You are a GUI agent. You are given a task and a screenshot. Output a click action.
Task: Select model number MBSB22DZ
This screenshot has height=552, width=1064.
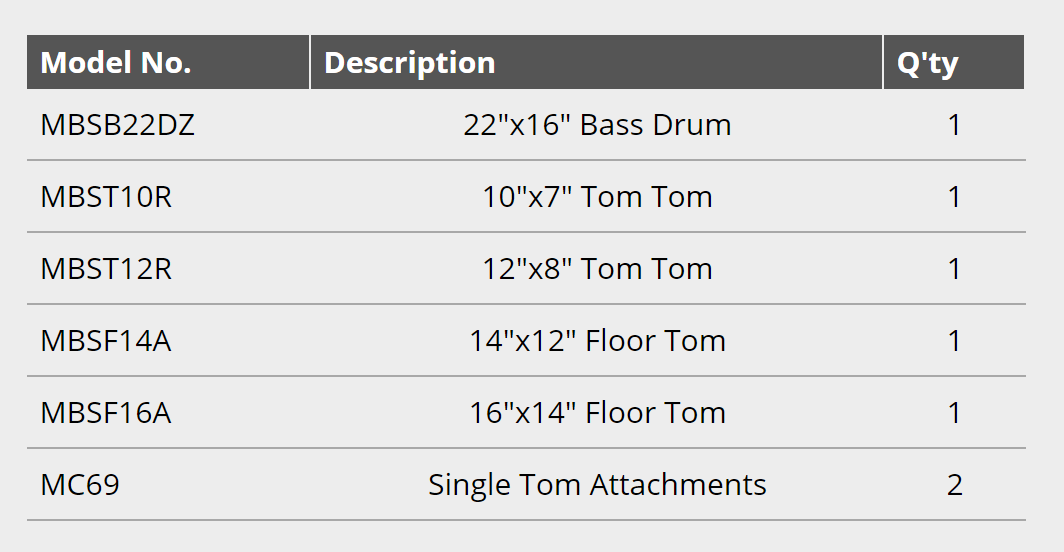(x=118, y=125)
